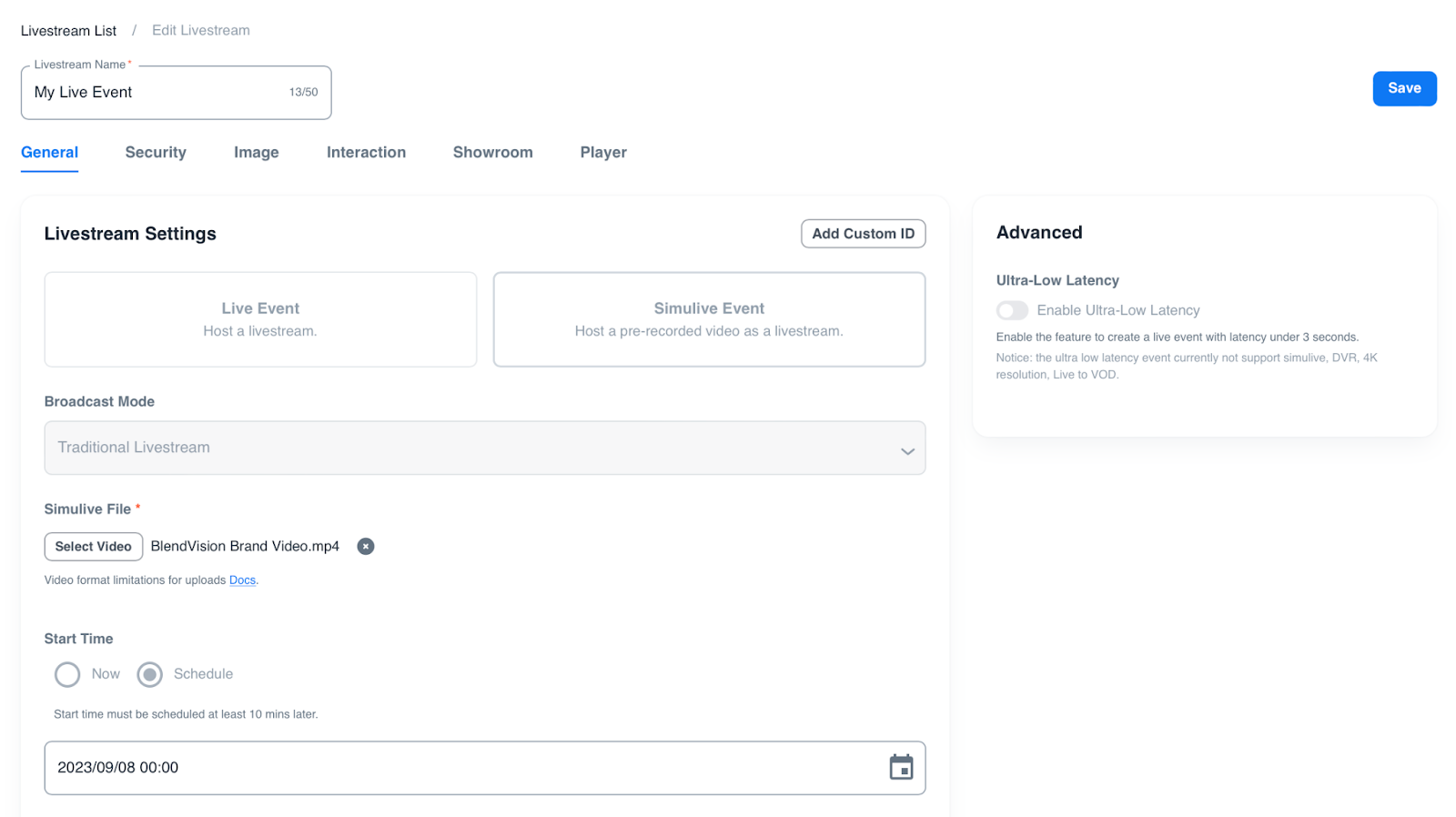The width and height of the screenshot is (1456, 817).
Task: Remove the BlendVision Brand Video.mp4 file
Action: pos(366,546)
